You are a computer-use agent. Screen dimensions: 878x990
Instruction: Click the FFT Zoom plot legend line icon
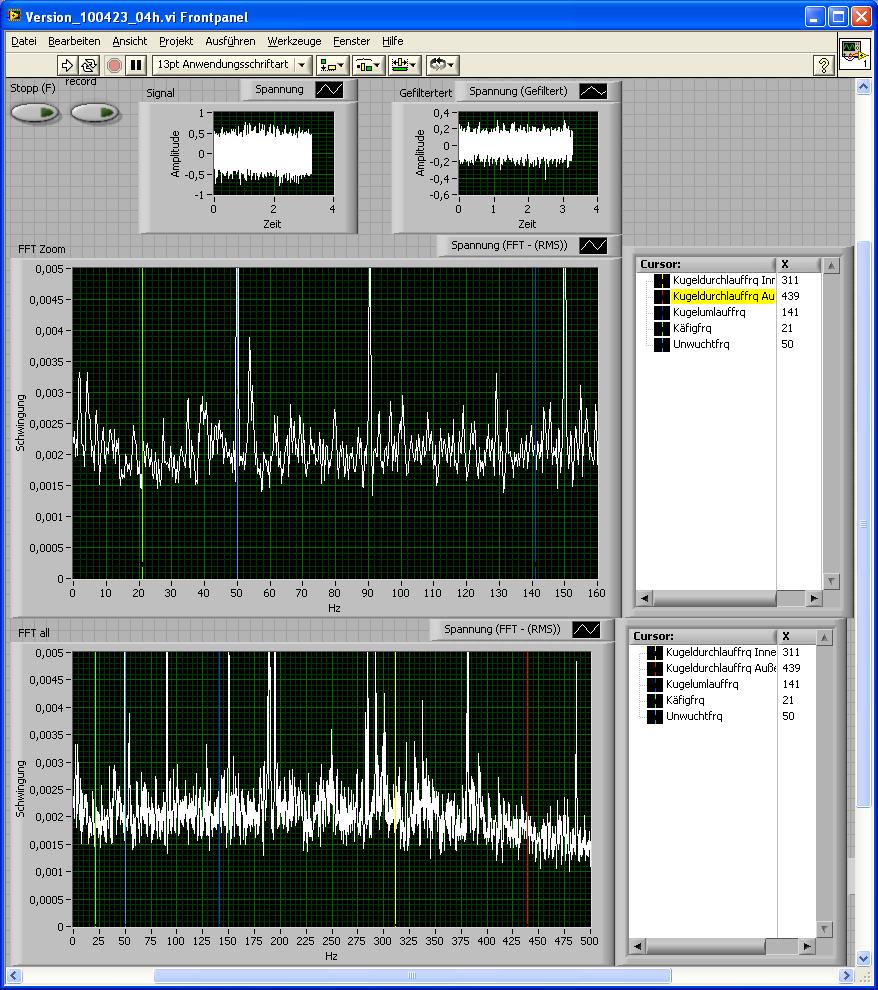594,245
